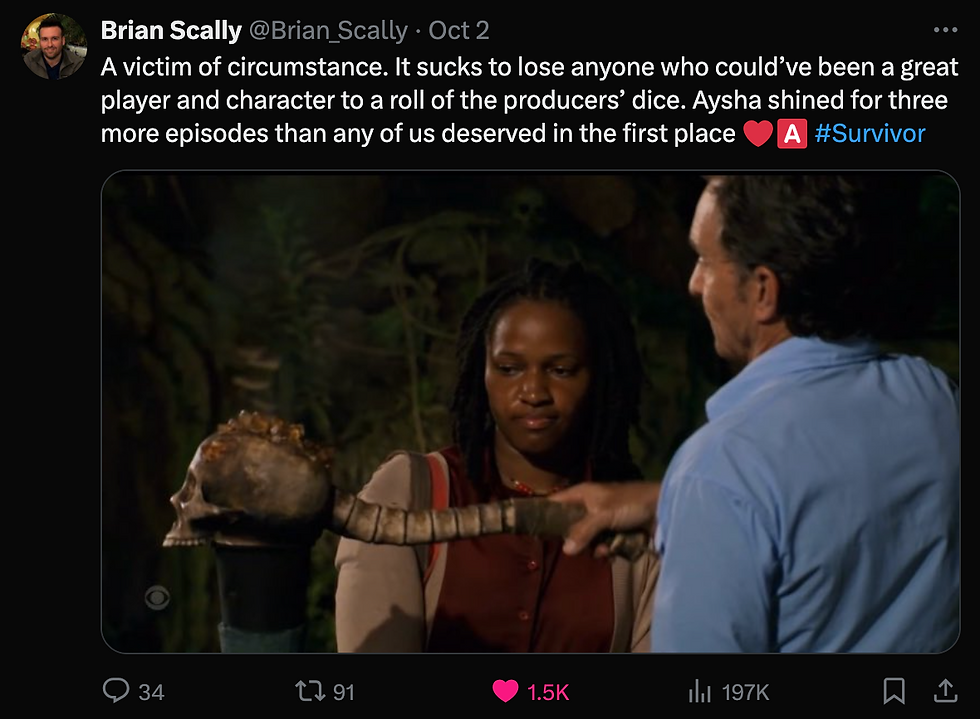Click the 1.5K likes count
980x719 pixels.
point(548,692)
